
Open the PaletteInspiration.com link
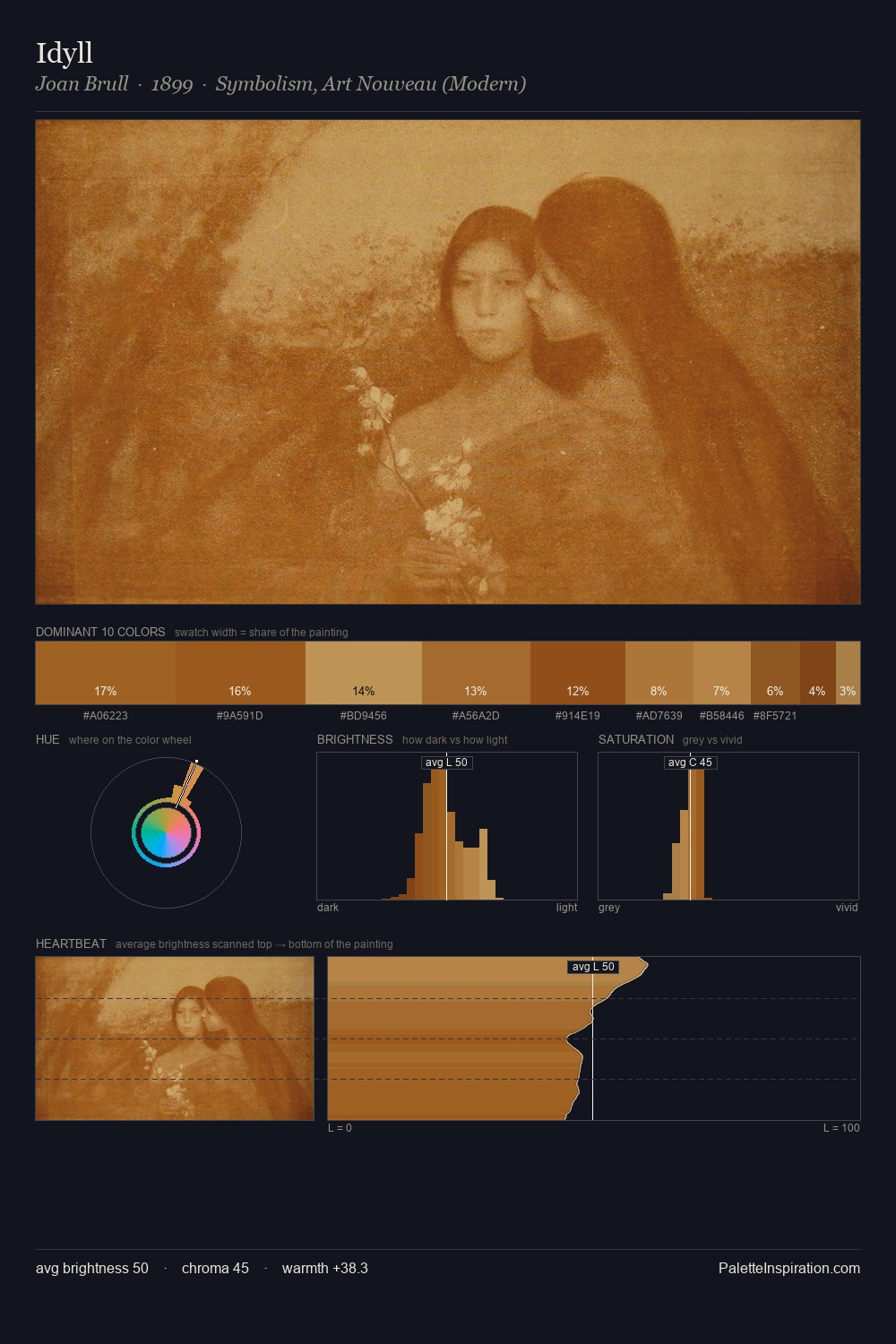click(789, 1268)
